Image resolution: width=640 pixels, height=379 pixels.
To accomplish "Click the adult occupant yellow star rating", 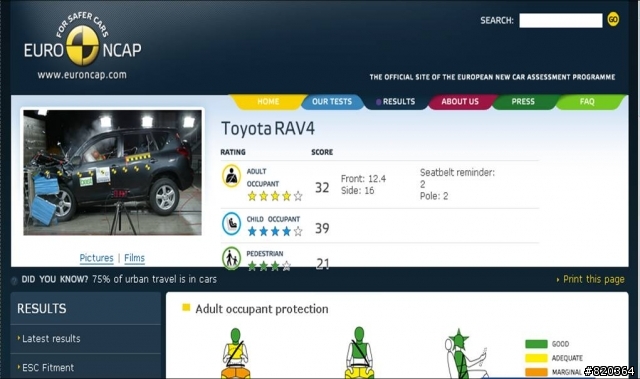I will point(275,196).
